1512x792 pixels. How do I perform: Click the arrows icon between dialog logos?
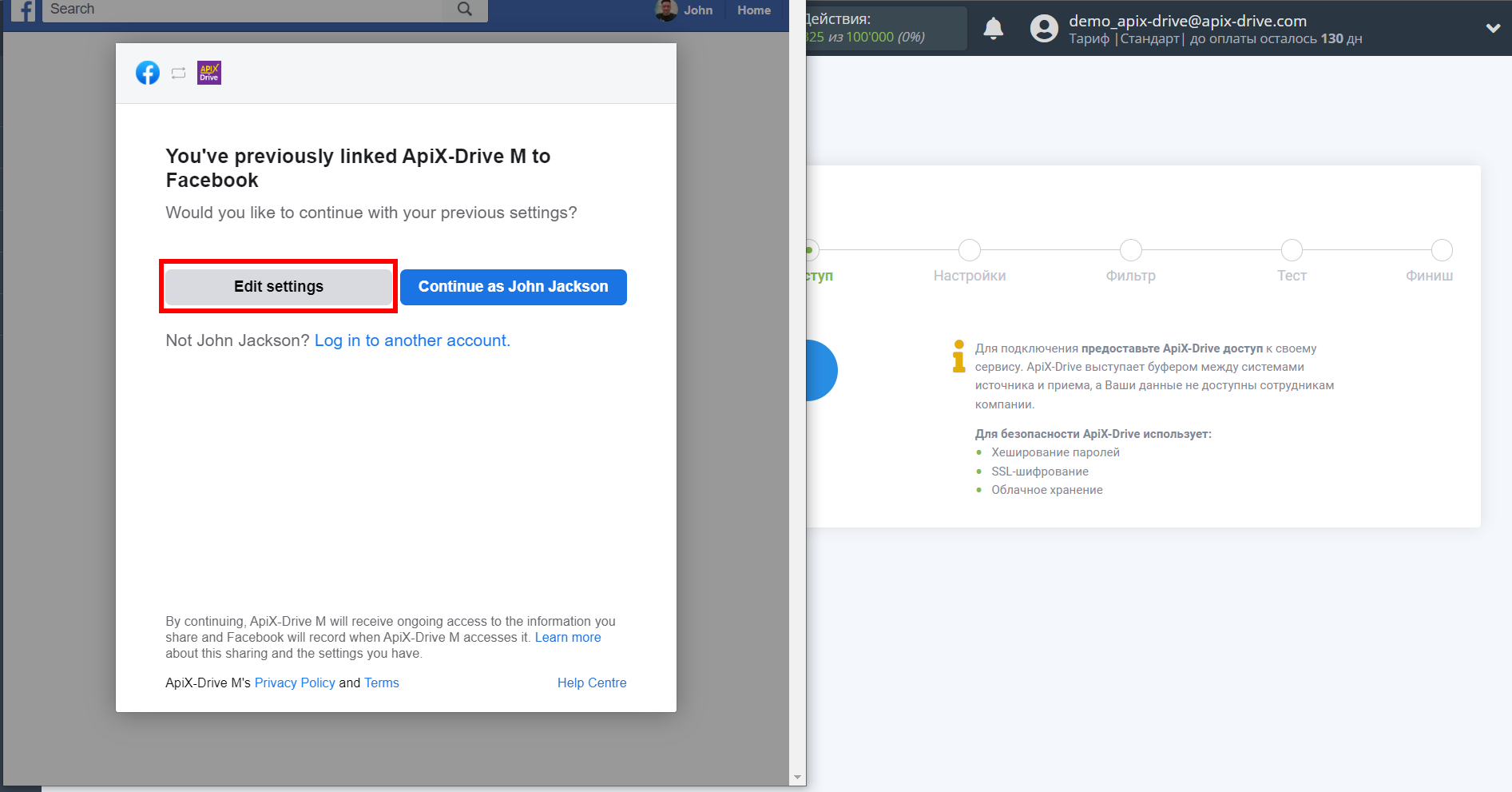point(179,73)
